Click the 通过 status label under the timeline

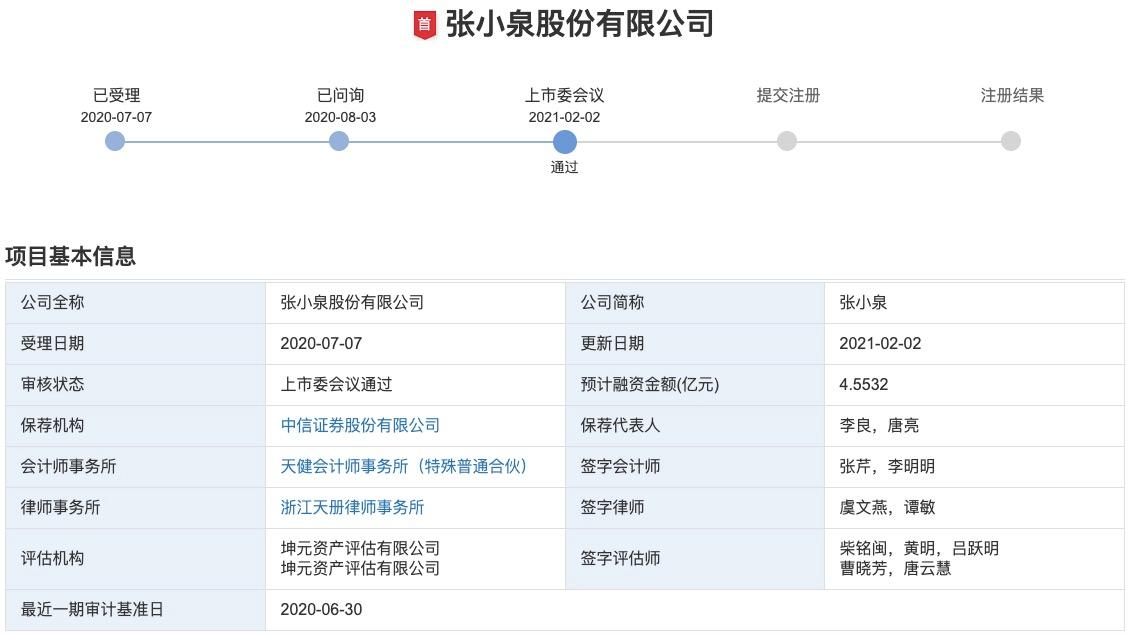click(565, 166)
